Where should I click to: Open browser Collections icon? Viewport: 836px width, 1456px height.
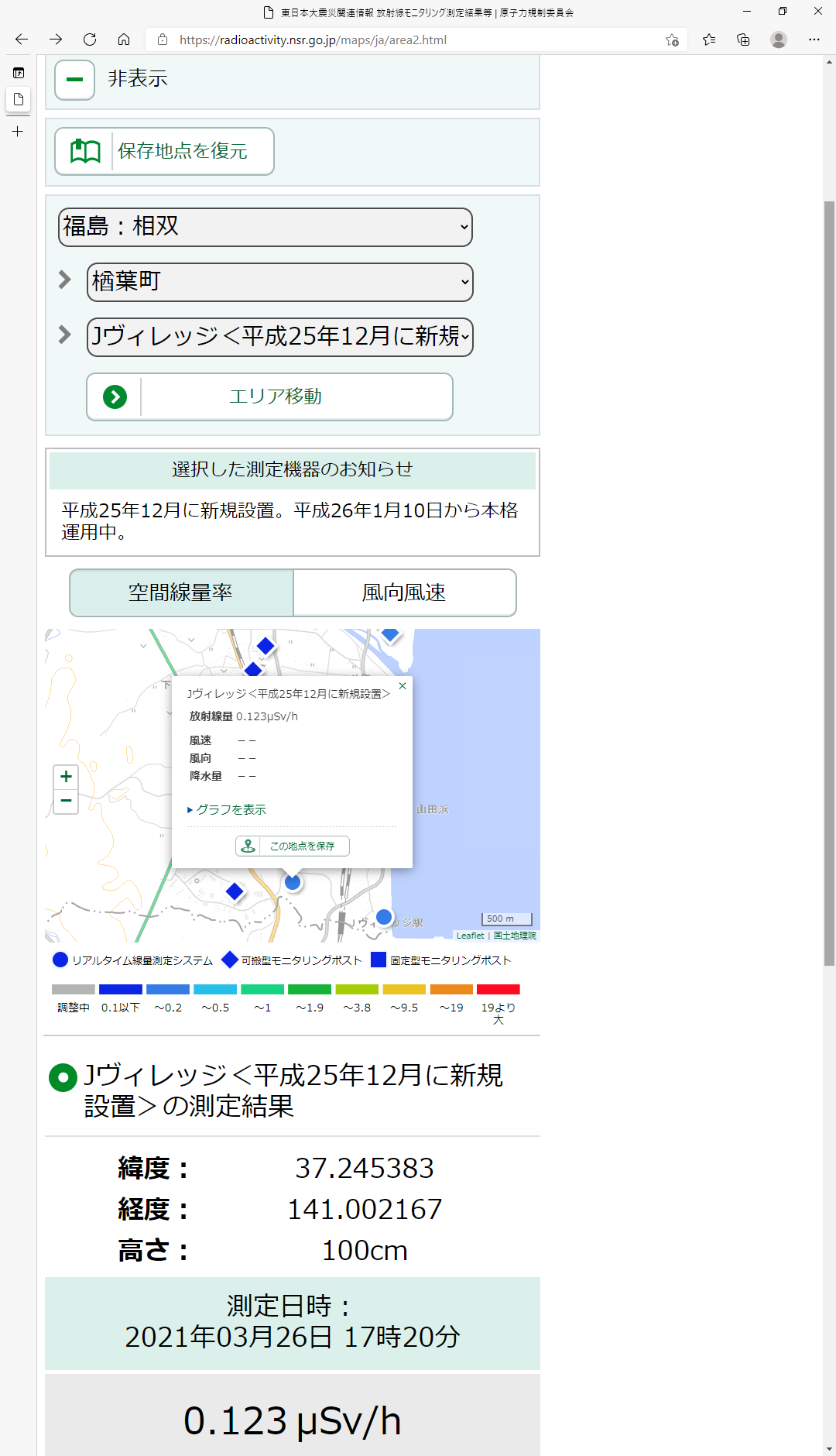[743, 39]
